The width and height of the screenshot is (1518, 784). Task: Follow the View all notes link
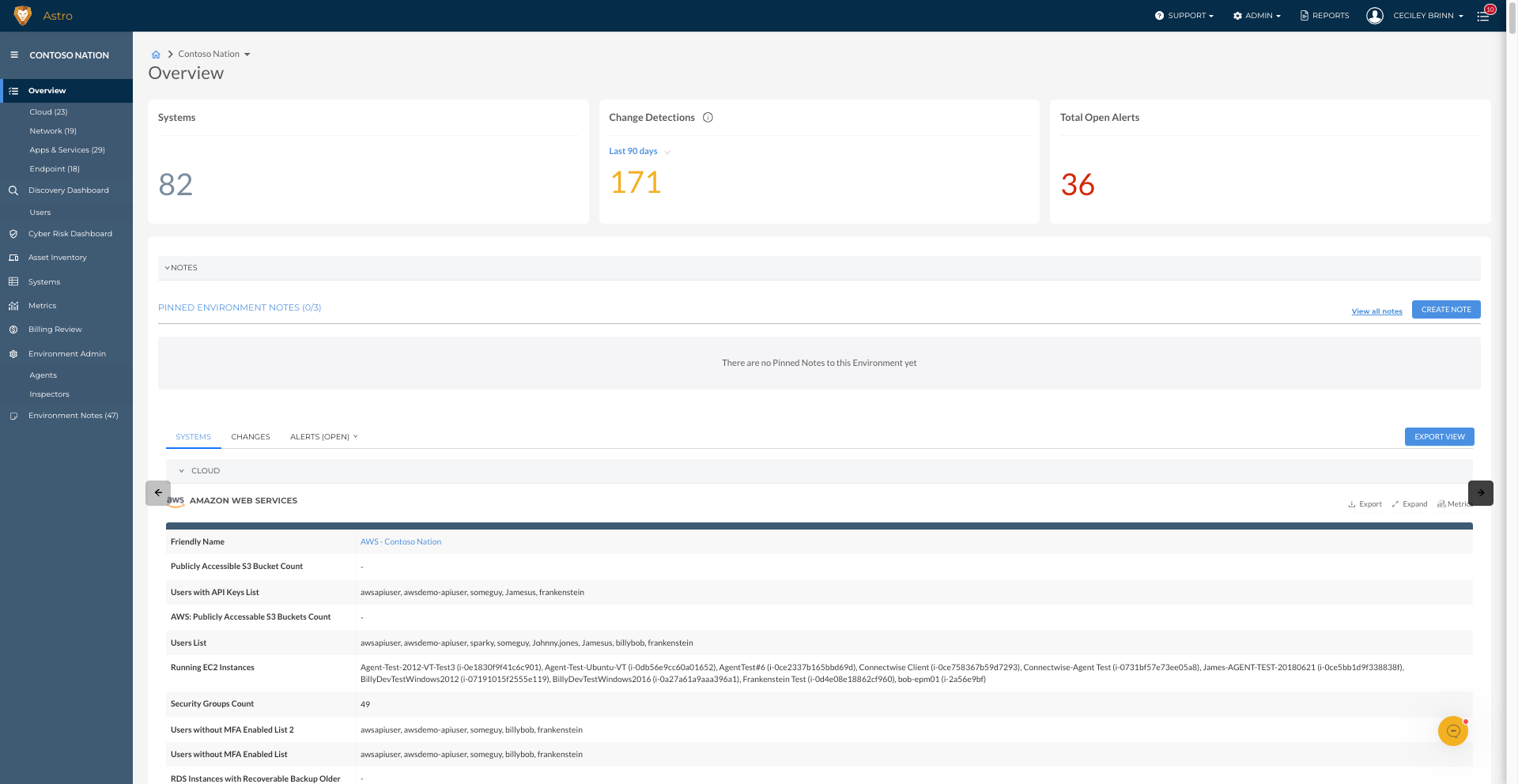coord(1377,311)
